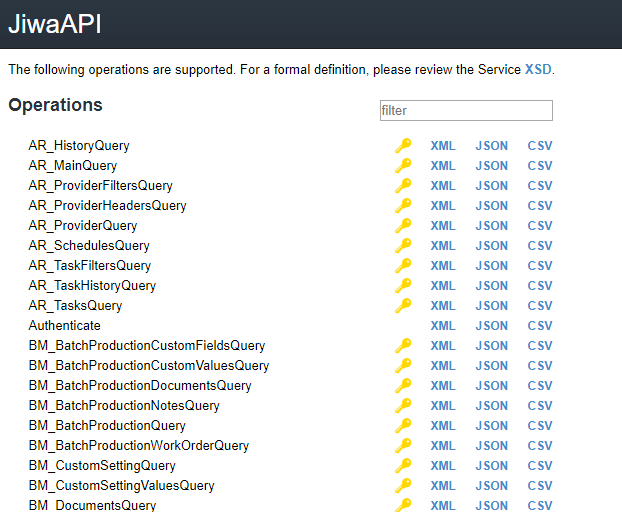Click key icon for AR_TaskHistoryQuery

403,286
